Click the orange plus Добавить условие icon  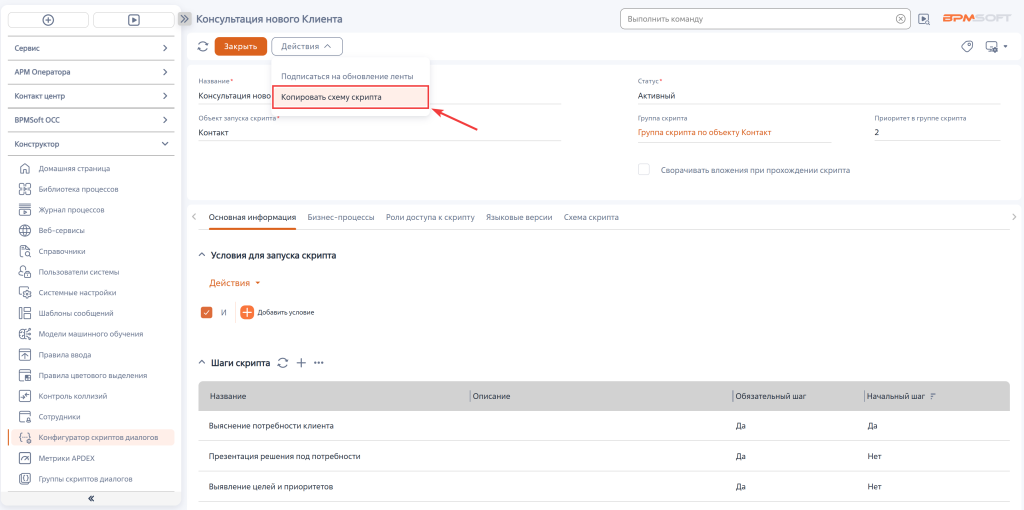pyautogui.click(x=247, y=312)
